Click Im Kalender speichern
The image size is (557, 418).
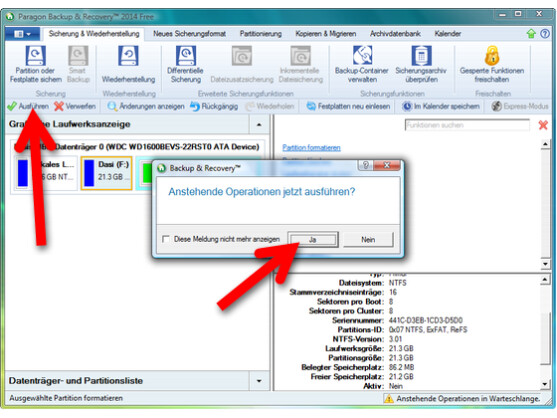pos(440,106)
